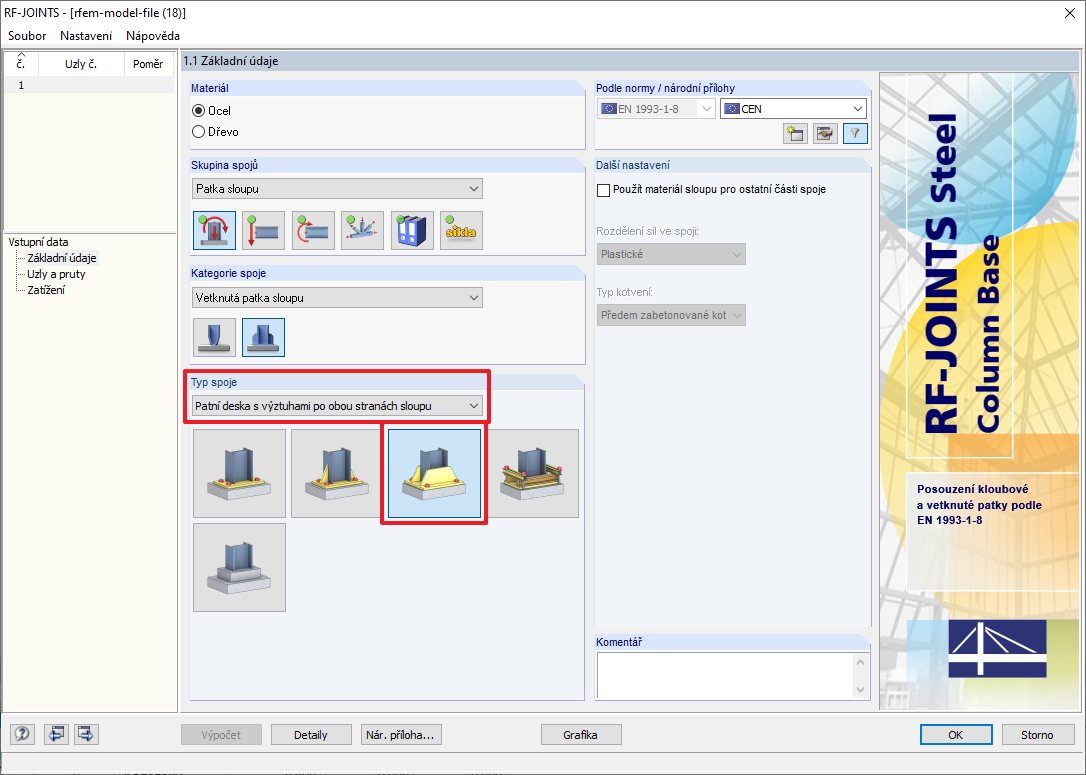Screen dimensions: 1086x775
Task: Select the column base joint group icon
Action: (214, 231)
